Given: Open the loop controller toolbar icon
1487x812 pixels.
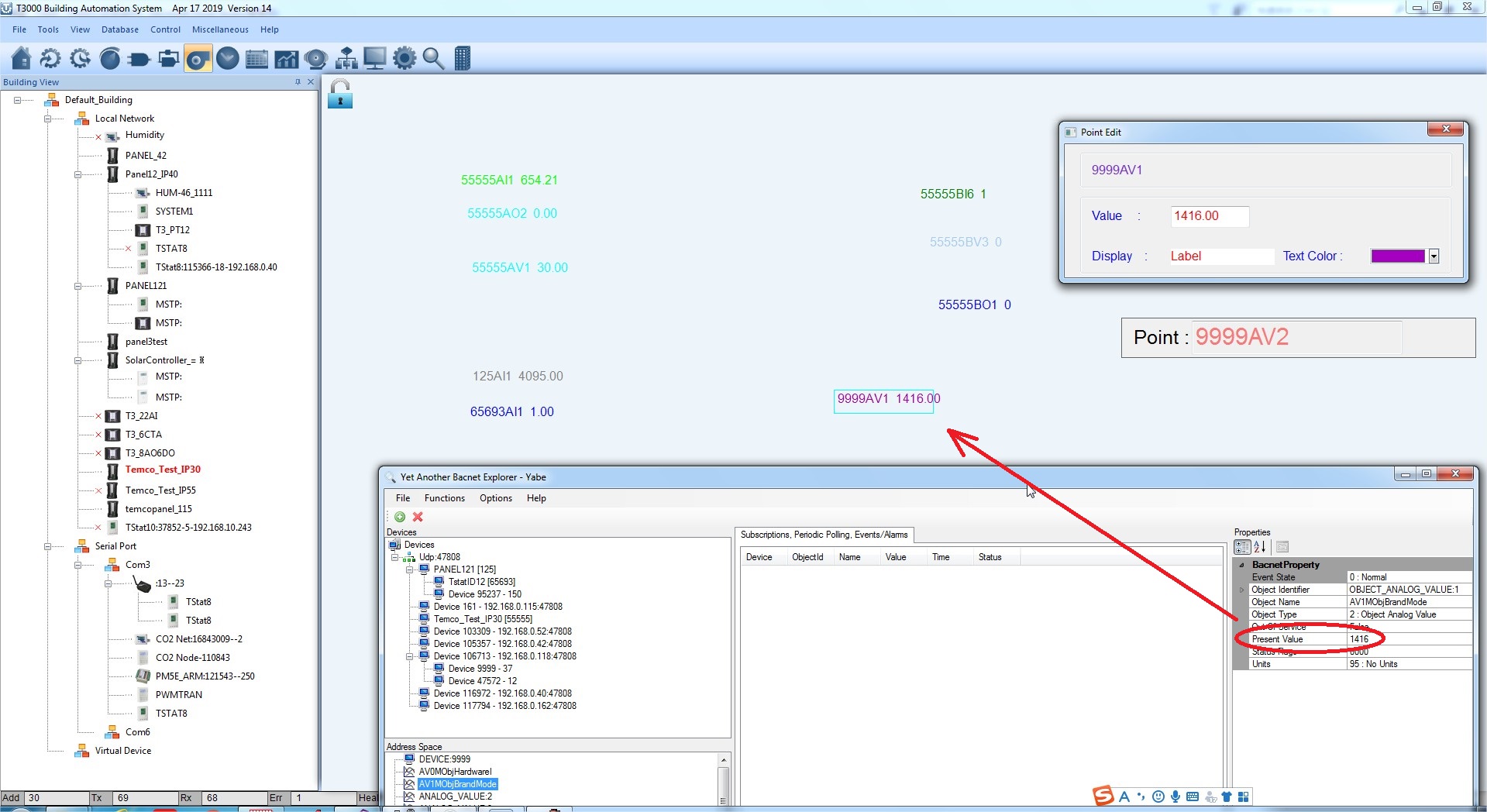Looking at the screenshot, I should pyautogui.click(x=168, y=59).
